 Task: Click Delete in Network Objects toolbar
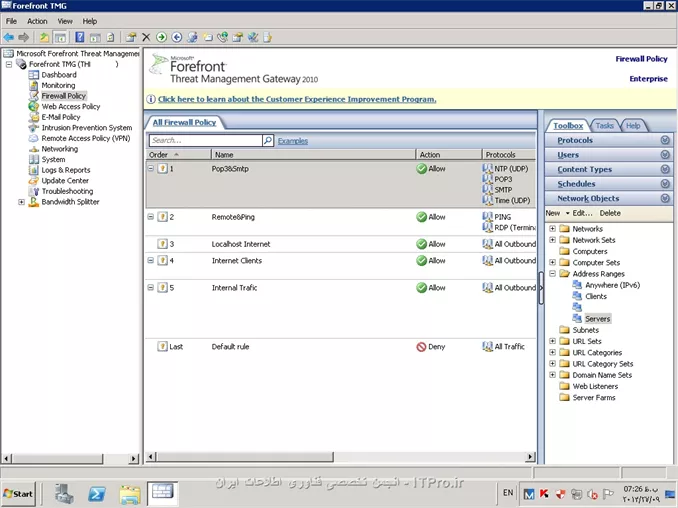[x=610, y=213]
